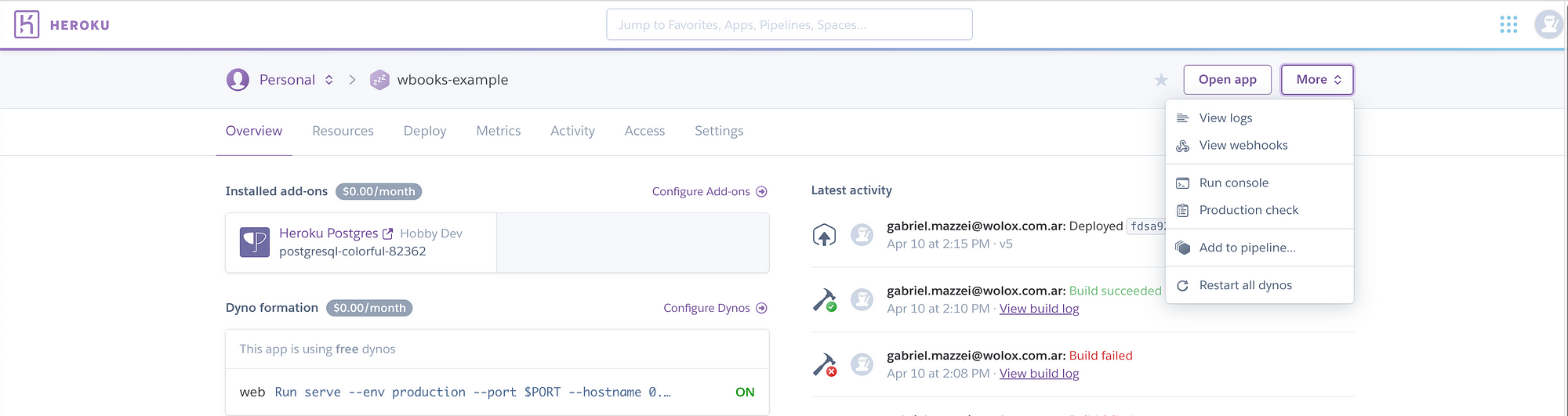Expand the Personal account switcher
The image size is (1568, 416).
pyautogui.click(x=329, y=80)
